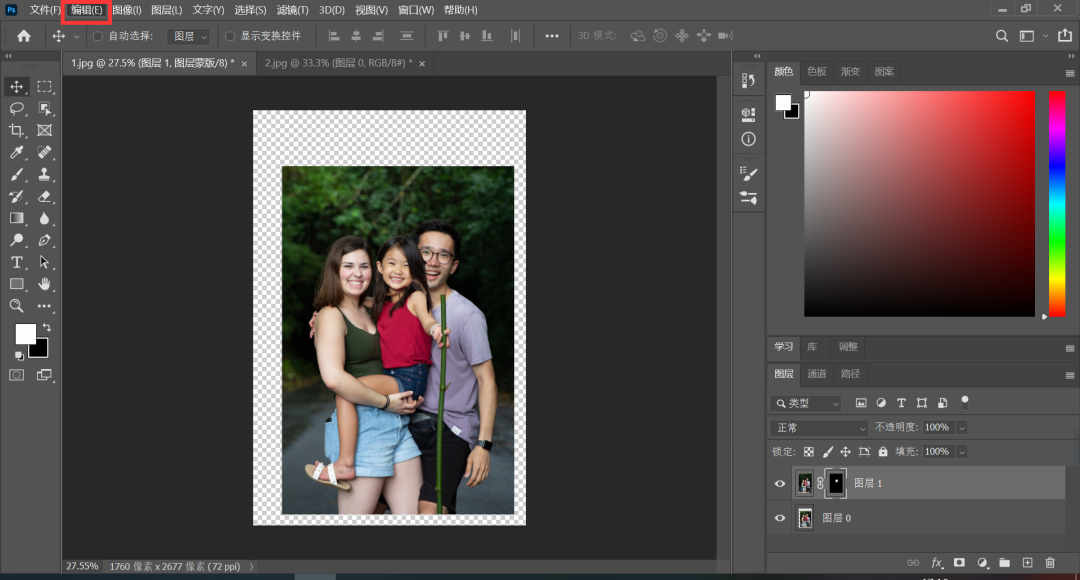The height and width of the screenshot is (580, 1080).
Task: Open the 类型 layer filter dropdown
Action: point(806,403)
